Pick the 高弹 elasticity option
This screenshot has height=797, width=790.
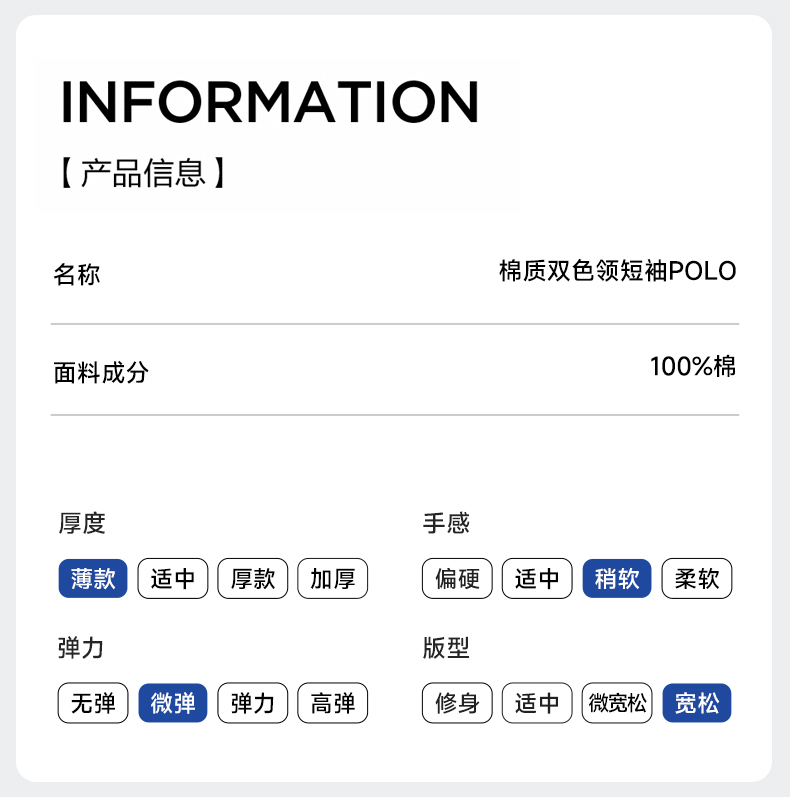click(333, 703)
